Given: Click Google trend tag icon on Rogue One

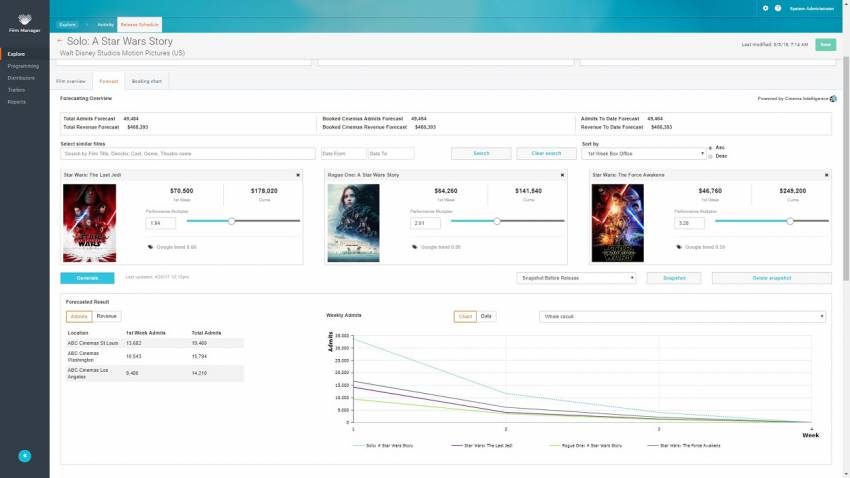Looking at the screenshot, I should 415,247.
